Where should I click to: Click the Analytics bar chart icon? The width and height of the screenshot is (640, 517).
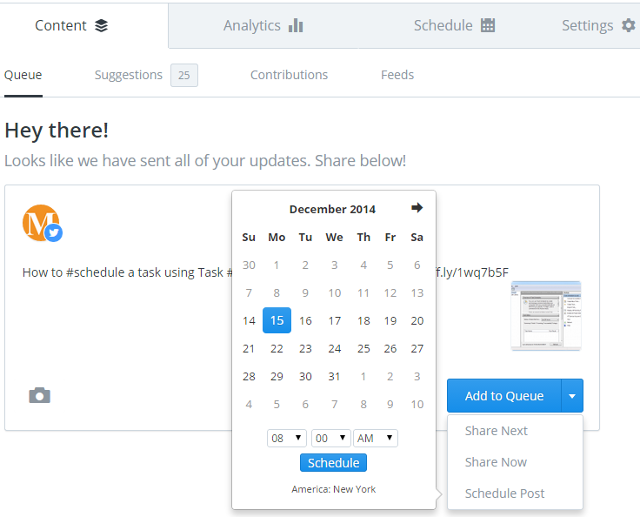(x=296, y=25)
